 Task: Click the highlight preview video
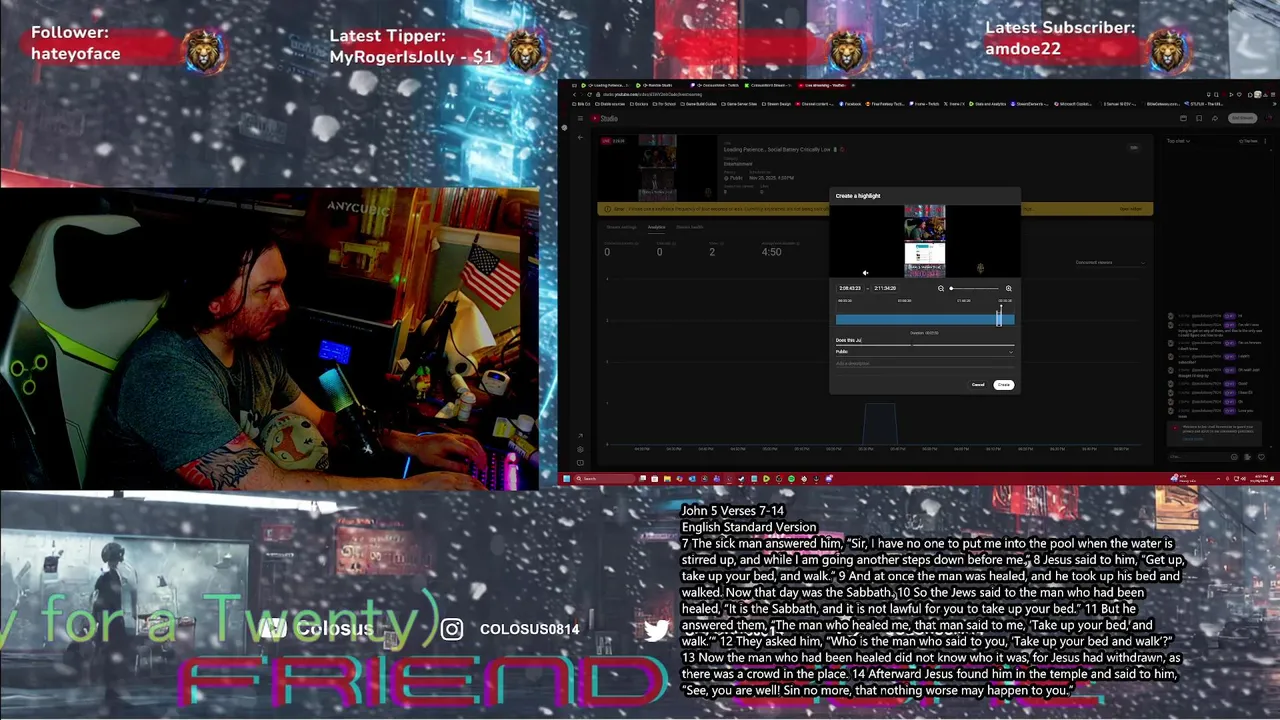click(x=924, y=241)
